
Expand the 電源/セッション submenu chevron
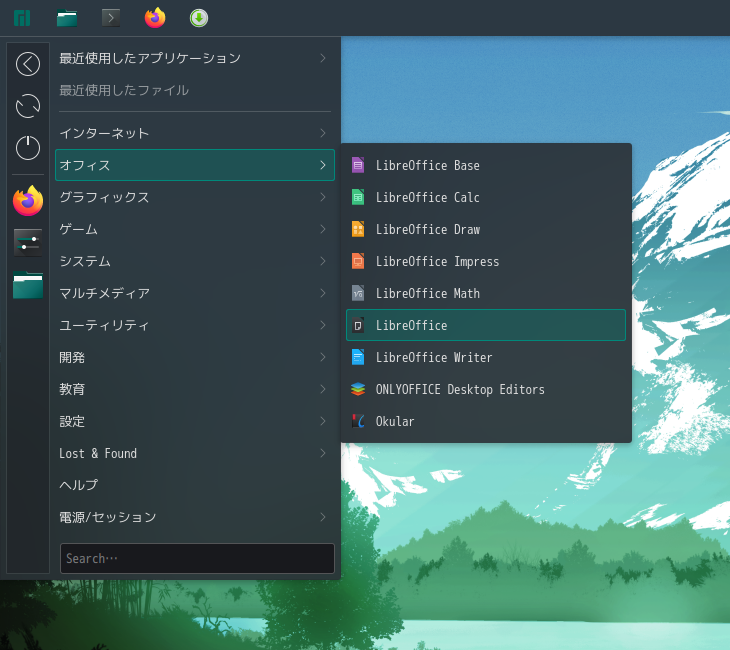tap(323, 517)
